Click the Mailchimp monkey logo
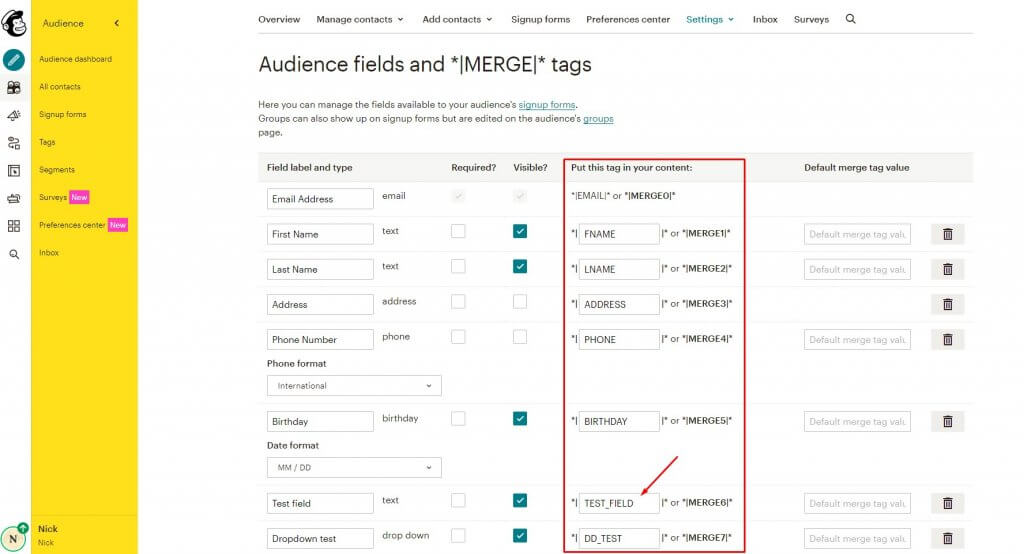This screenshot has height=554, width=1024. point(14,22)
